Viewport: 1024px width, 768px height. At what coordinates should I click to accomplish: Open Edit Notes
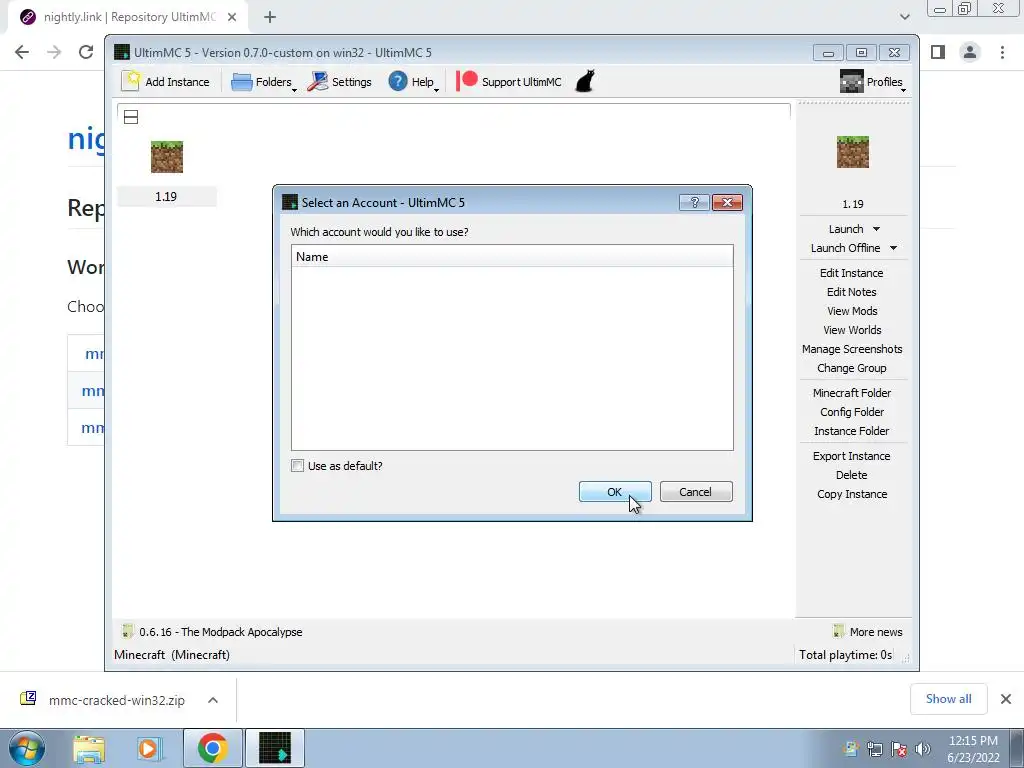[852, 292]
